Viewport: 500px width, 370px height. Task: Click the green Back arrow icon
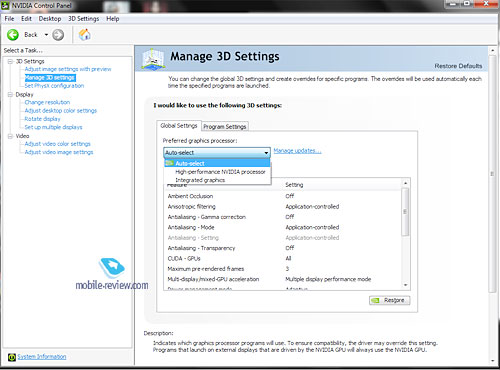click(13, 35)
